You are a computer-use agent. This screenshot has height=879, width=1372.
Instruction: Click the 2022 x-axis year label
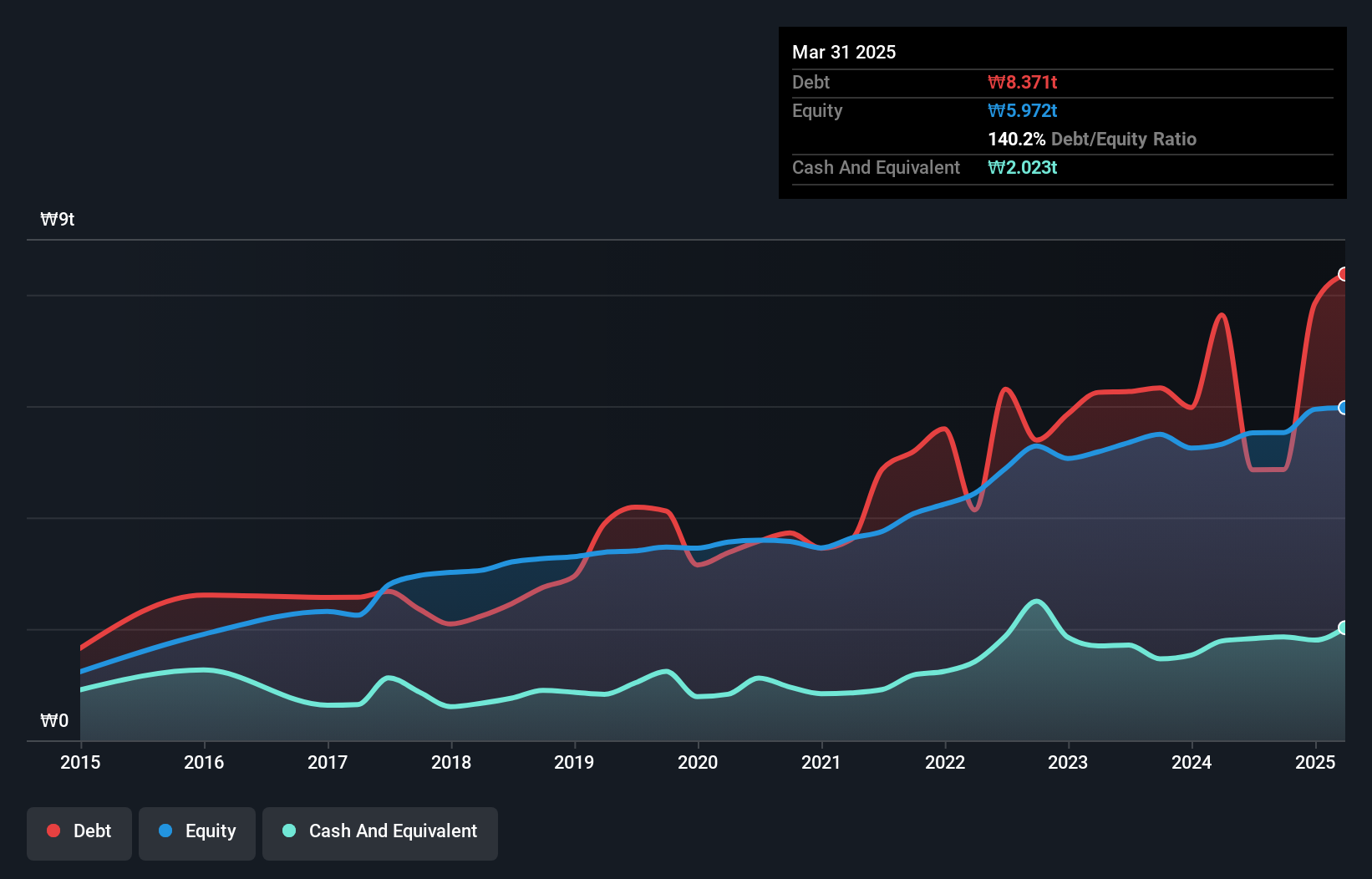click(945, 762)
